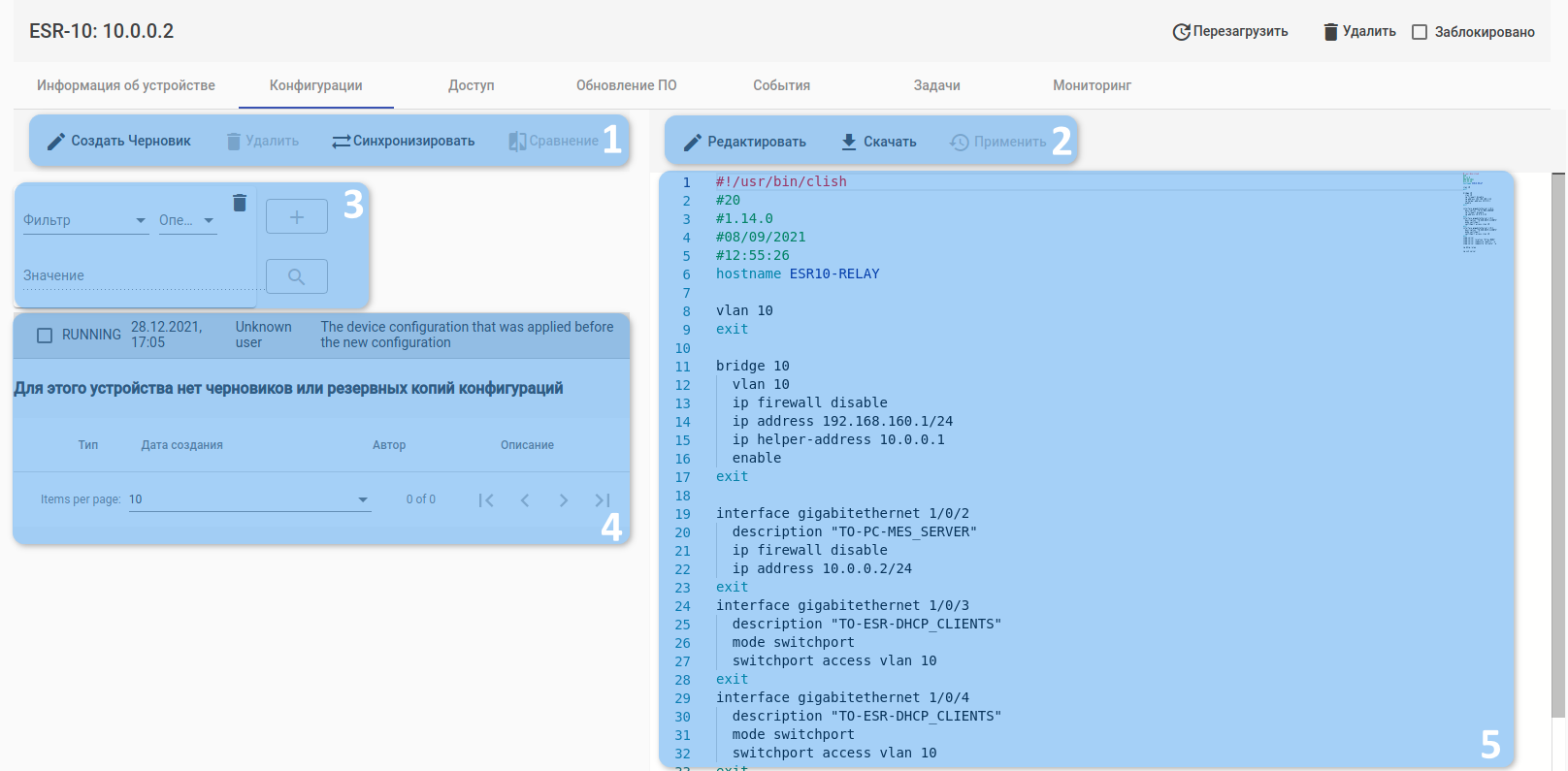Open the Фильтр dropdown
The width and height of the screenshot is (1568, 771).
[84, 220]
